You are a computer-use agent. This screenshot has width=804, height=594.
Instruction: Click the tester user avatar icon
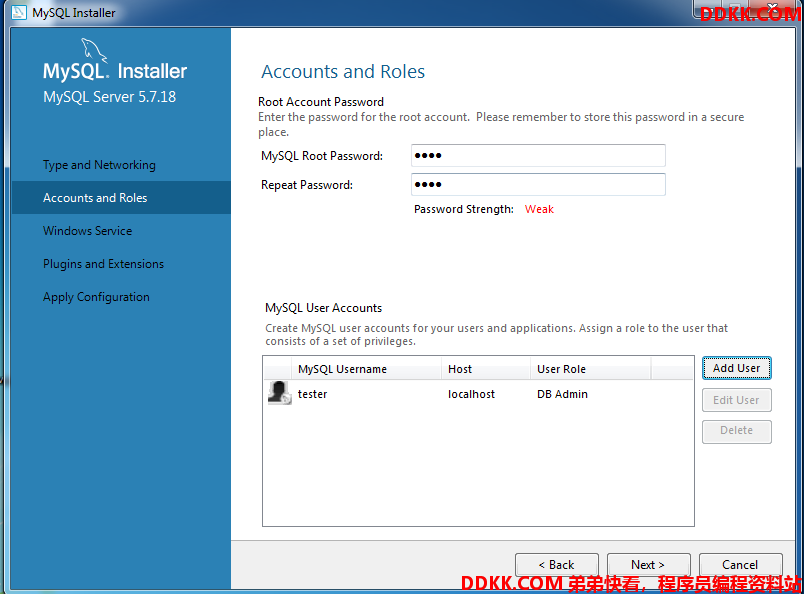tap(279, 393)
